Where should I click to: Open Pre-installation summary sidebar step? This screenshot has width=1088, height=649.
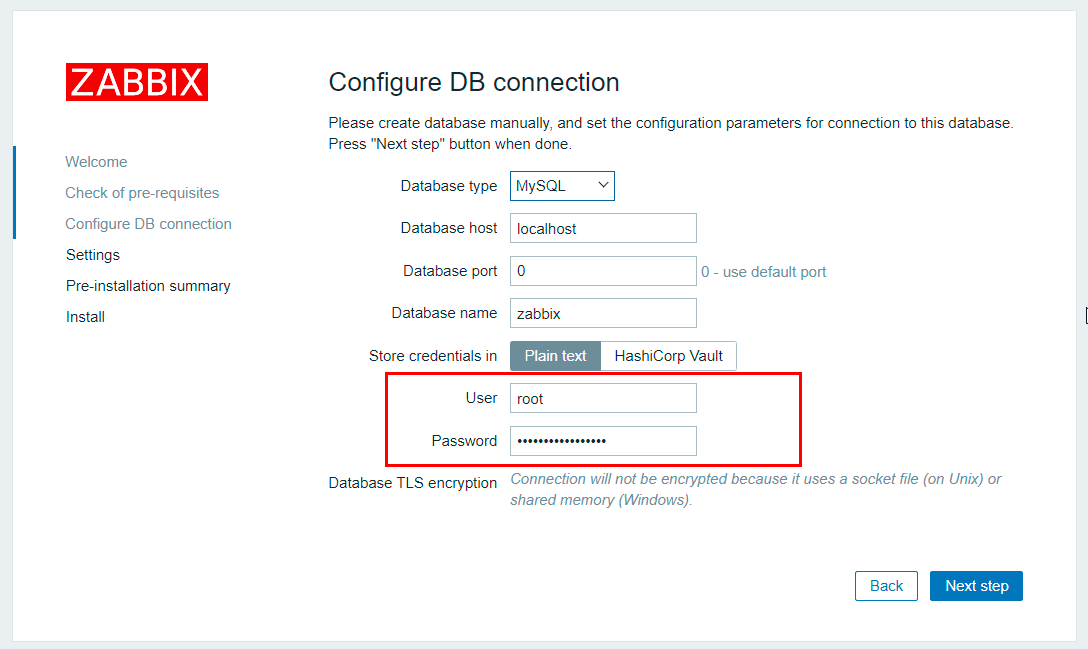(148, 286)
